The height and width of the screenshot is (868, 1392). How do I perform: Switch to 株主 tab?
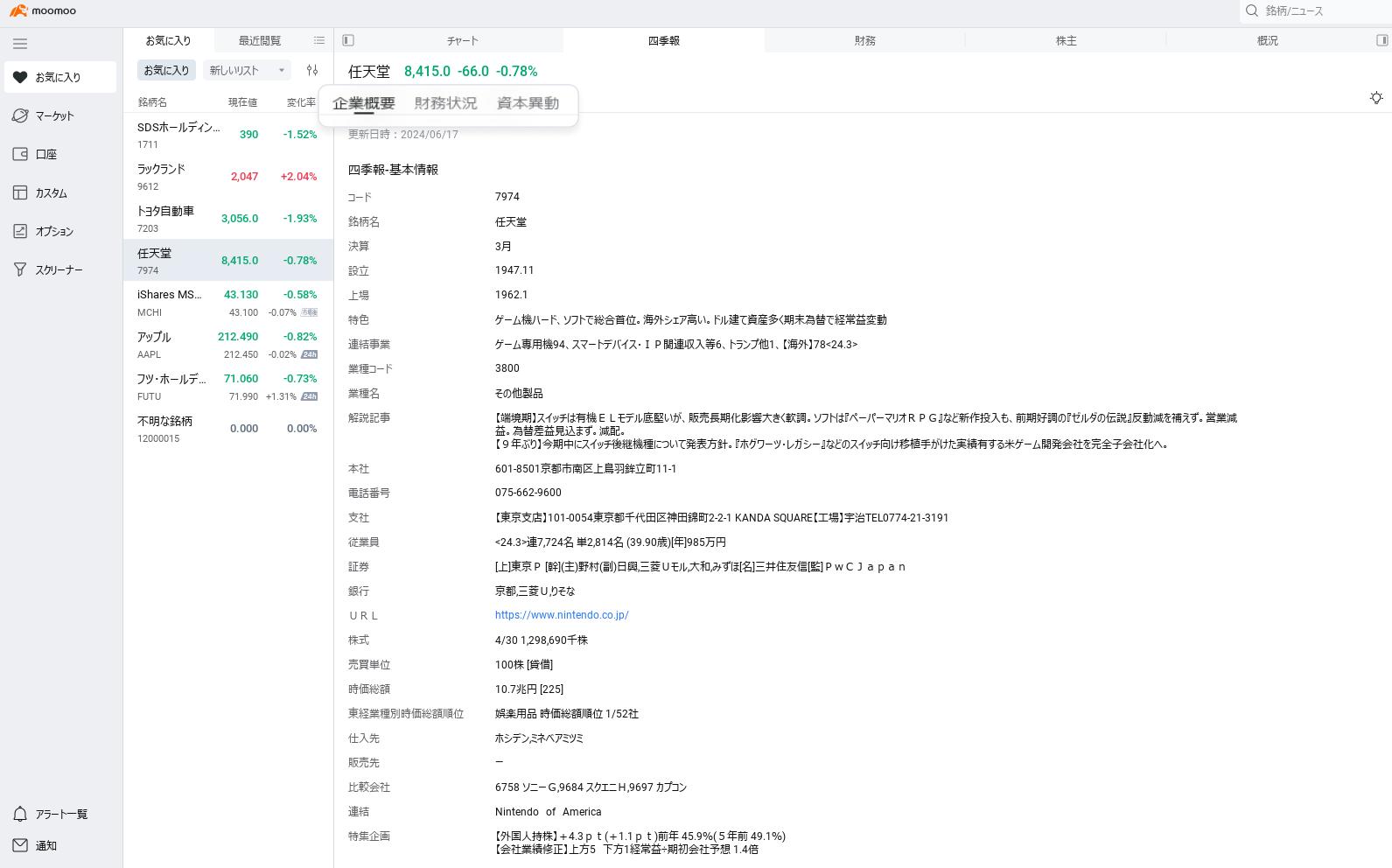[x=1066, y=40]
